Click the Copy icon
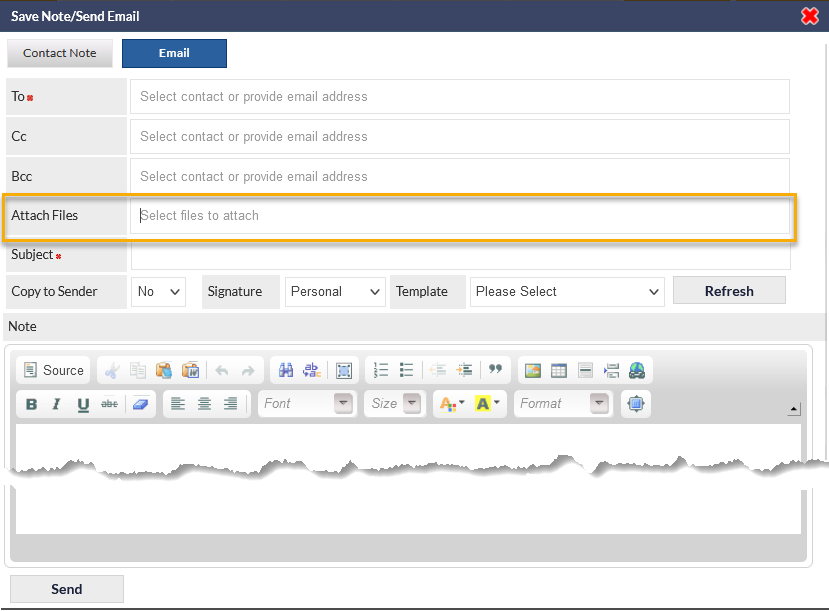829x611 pixels. (138, 371)
